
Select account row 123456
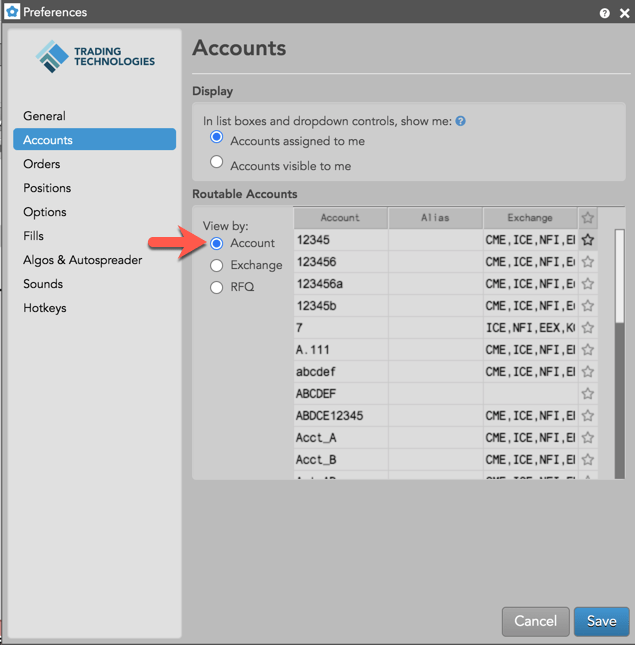tap(445, 262)
